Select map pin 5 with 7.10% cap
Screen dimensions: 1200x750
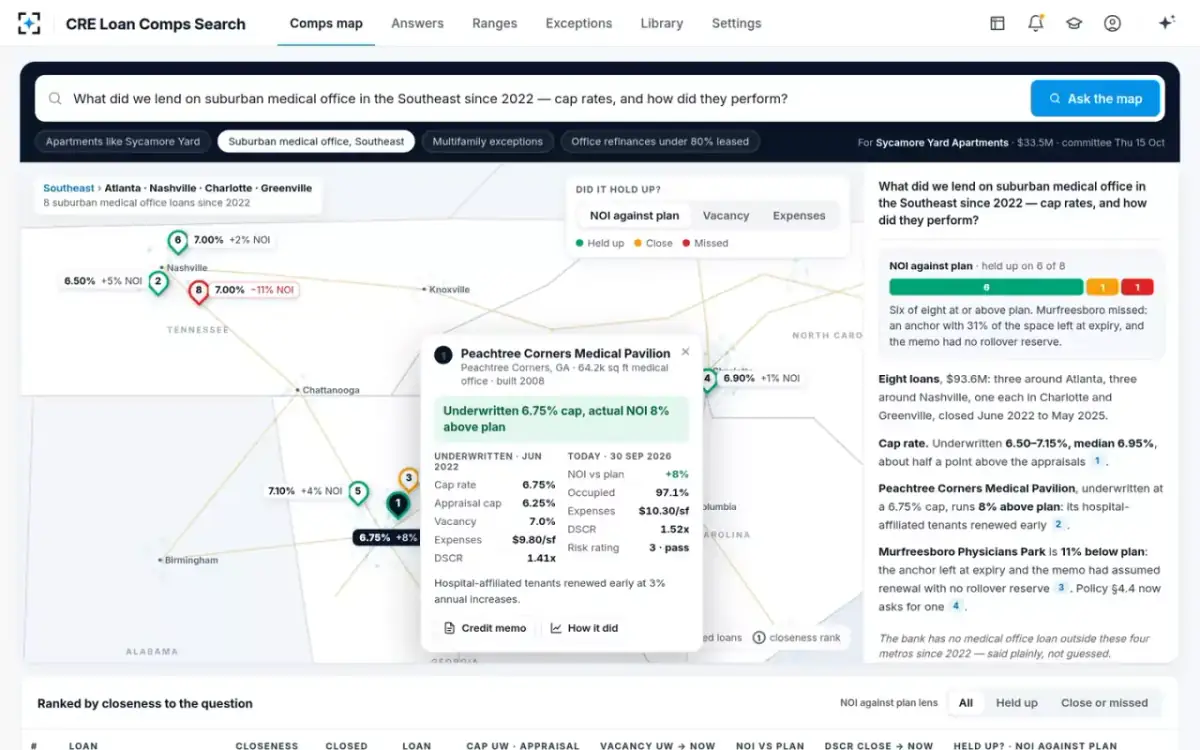358,493
